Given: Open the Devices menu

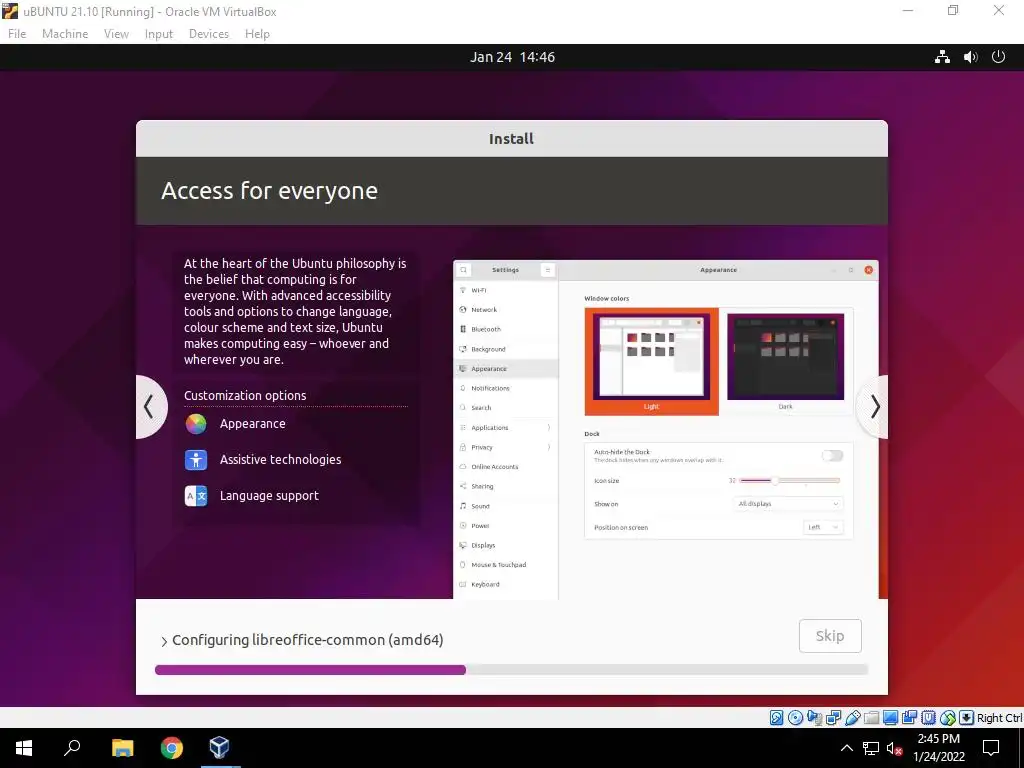Looking at the screenshot, I should [209, 34].
